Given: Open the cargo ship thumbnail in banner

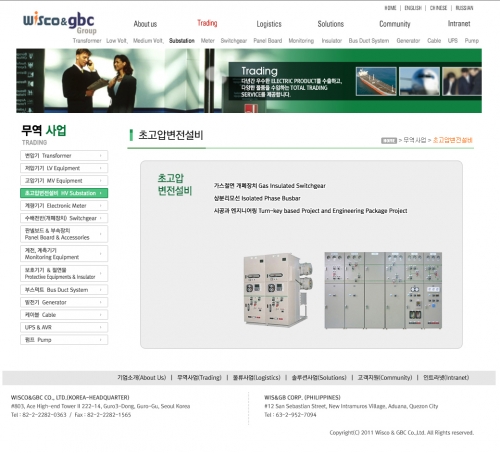Looking at the screenshot, I should [376, 81].
